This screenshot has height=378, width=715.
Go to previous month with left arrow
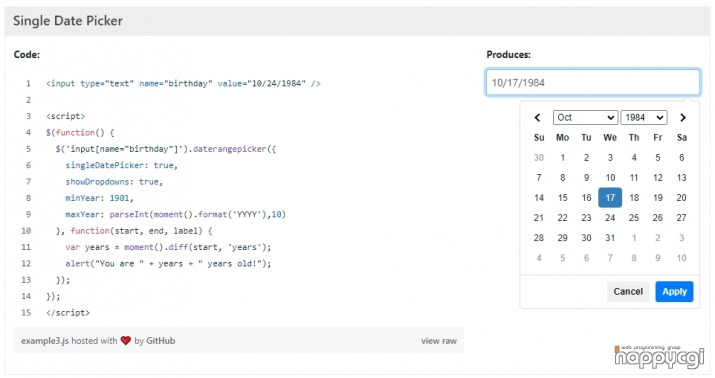[538, 118]
